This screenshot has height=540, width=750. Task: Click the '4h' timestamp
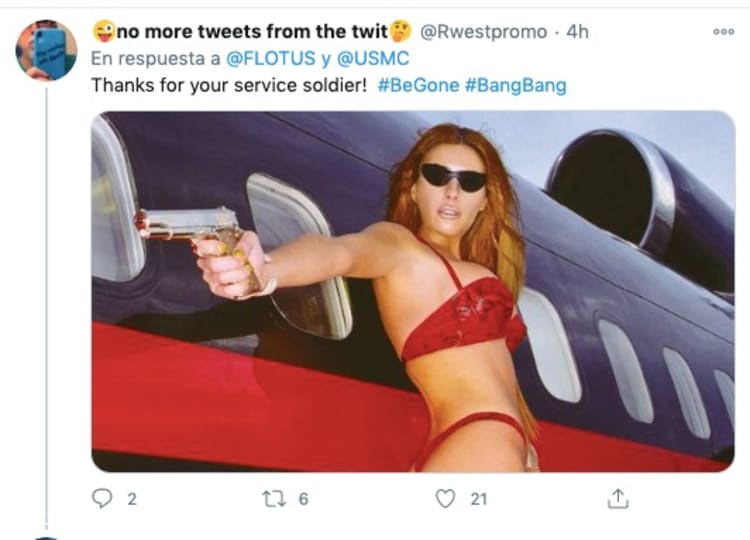(578, 32)
